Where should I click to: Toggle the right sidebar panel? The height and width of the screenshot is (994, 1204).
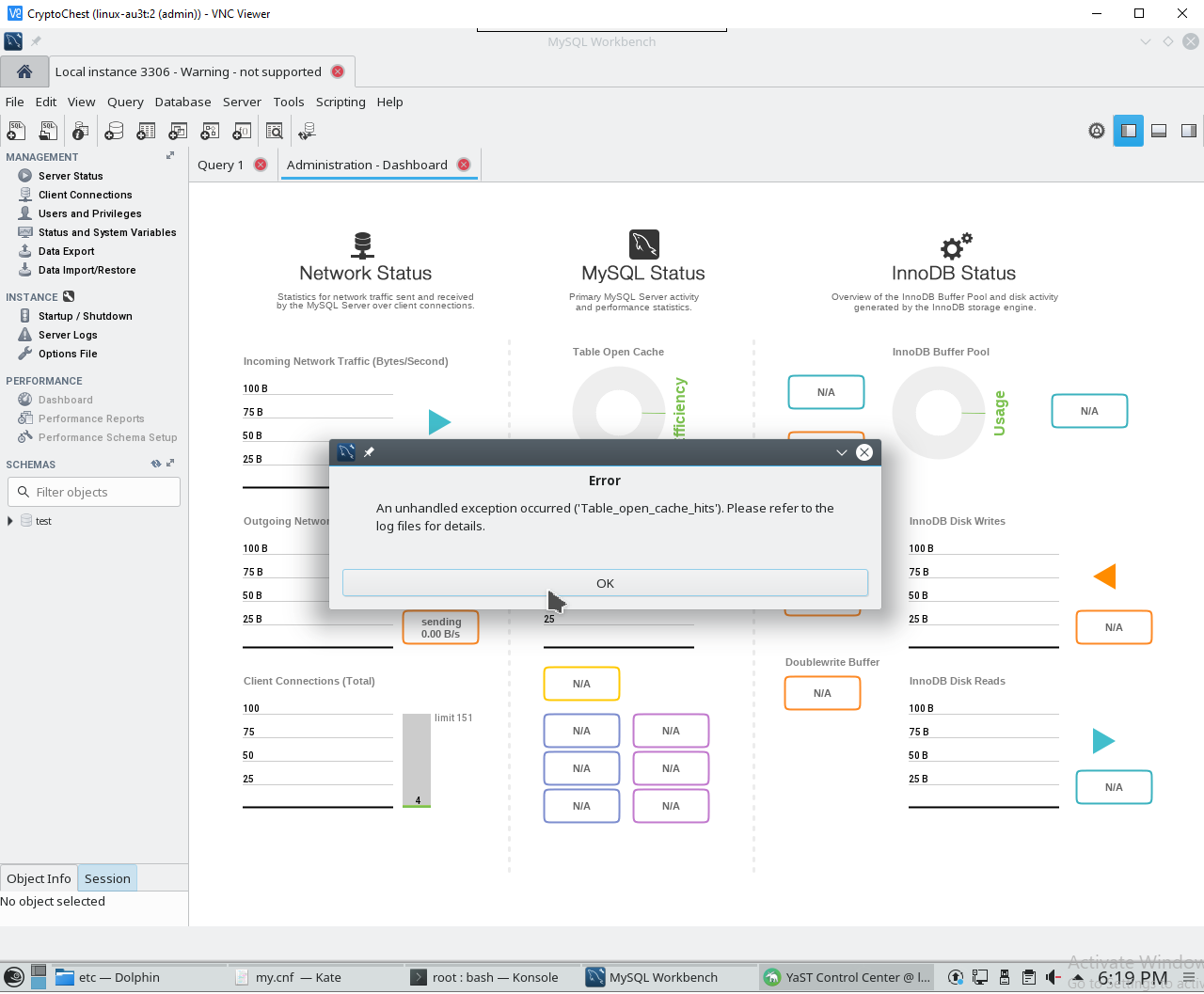click(1189, 131)
